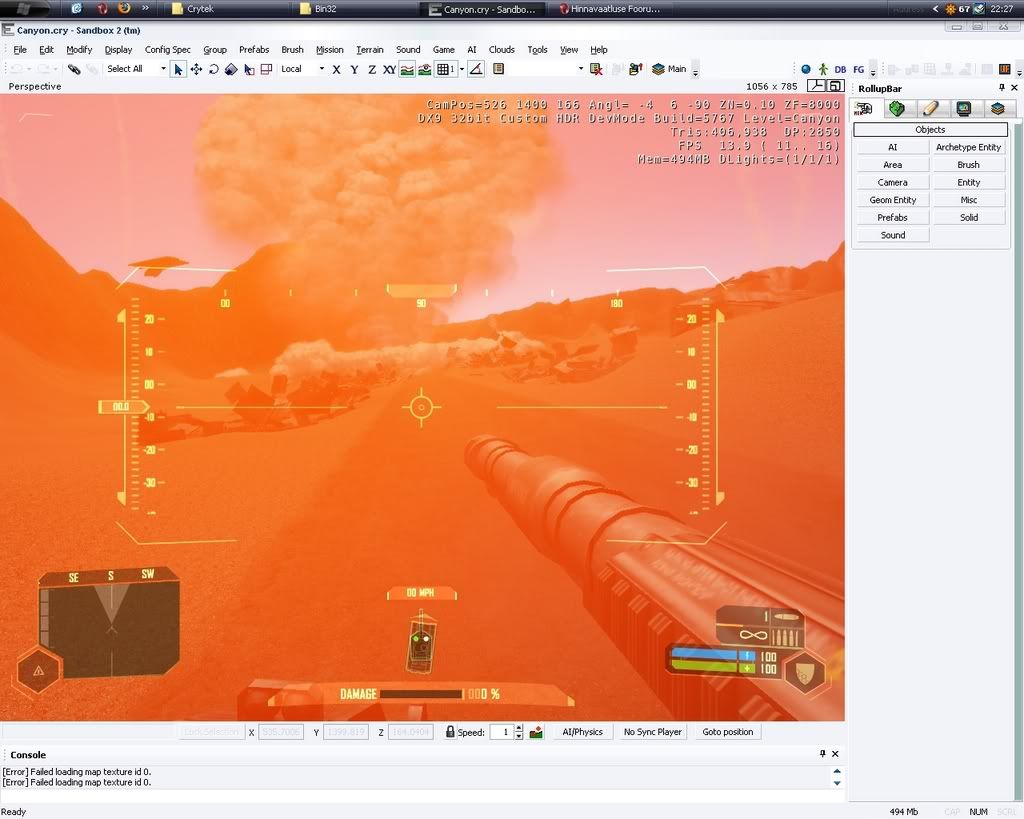Click the Goto position button
1024x819 pixels.
point(728,732)
